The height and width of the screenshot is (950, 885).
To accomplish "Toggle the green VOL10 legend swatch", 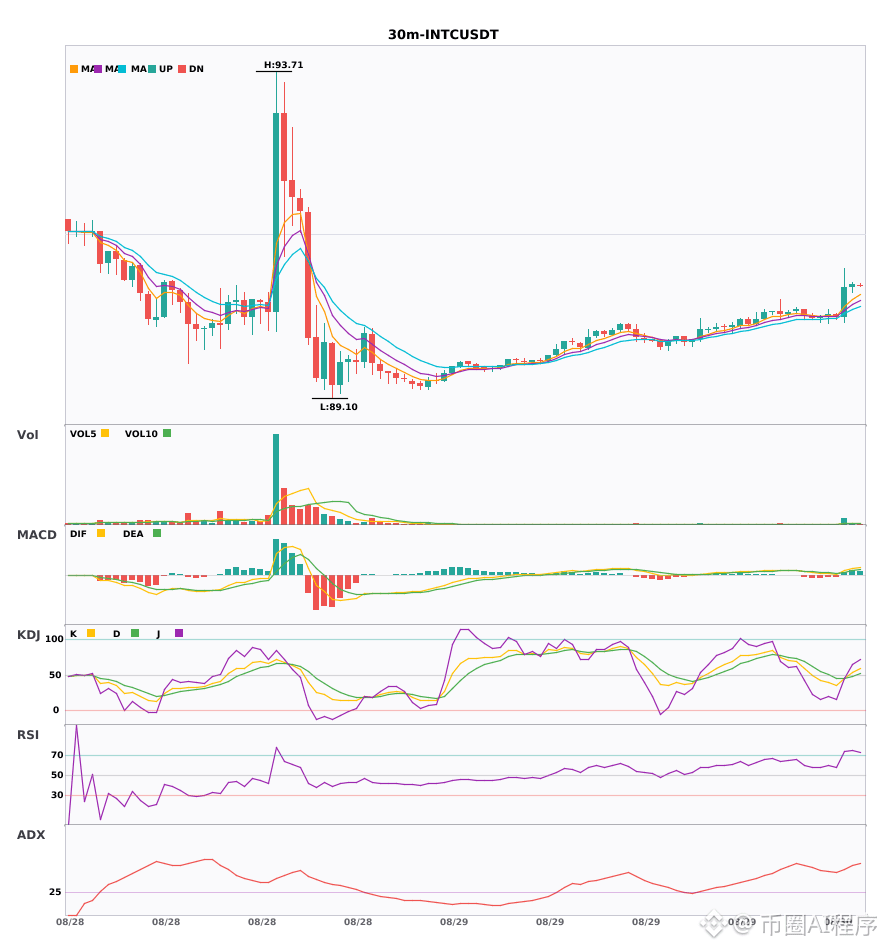I will coord(167,433).
